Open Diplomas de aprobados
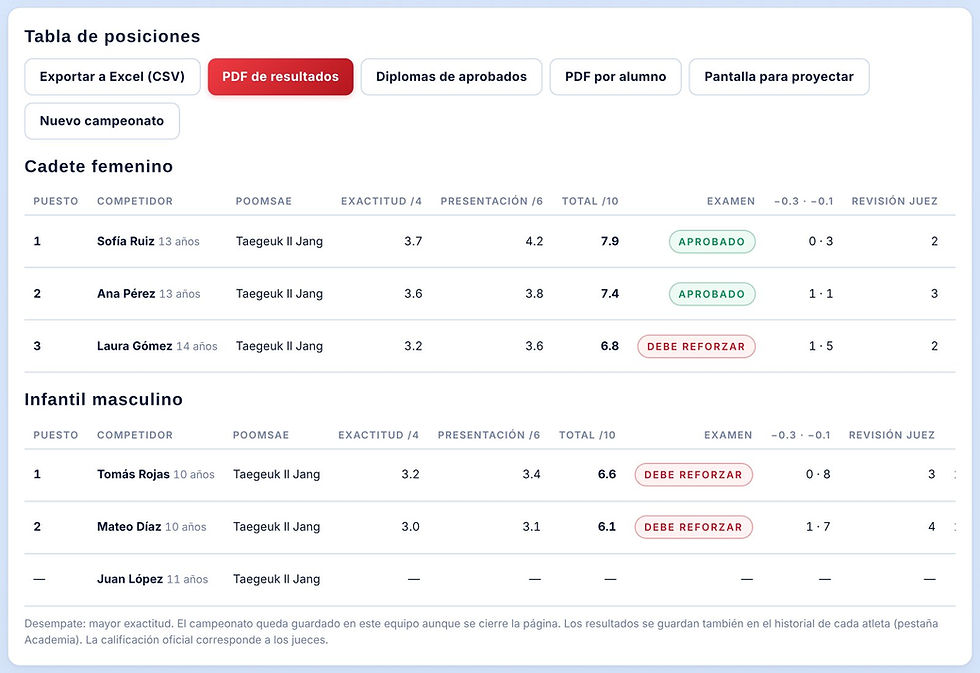Screen dimensions: 980x673 (451, 77)
